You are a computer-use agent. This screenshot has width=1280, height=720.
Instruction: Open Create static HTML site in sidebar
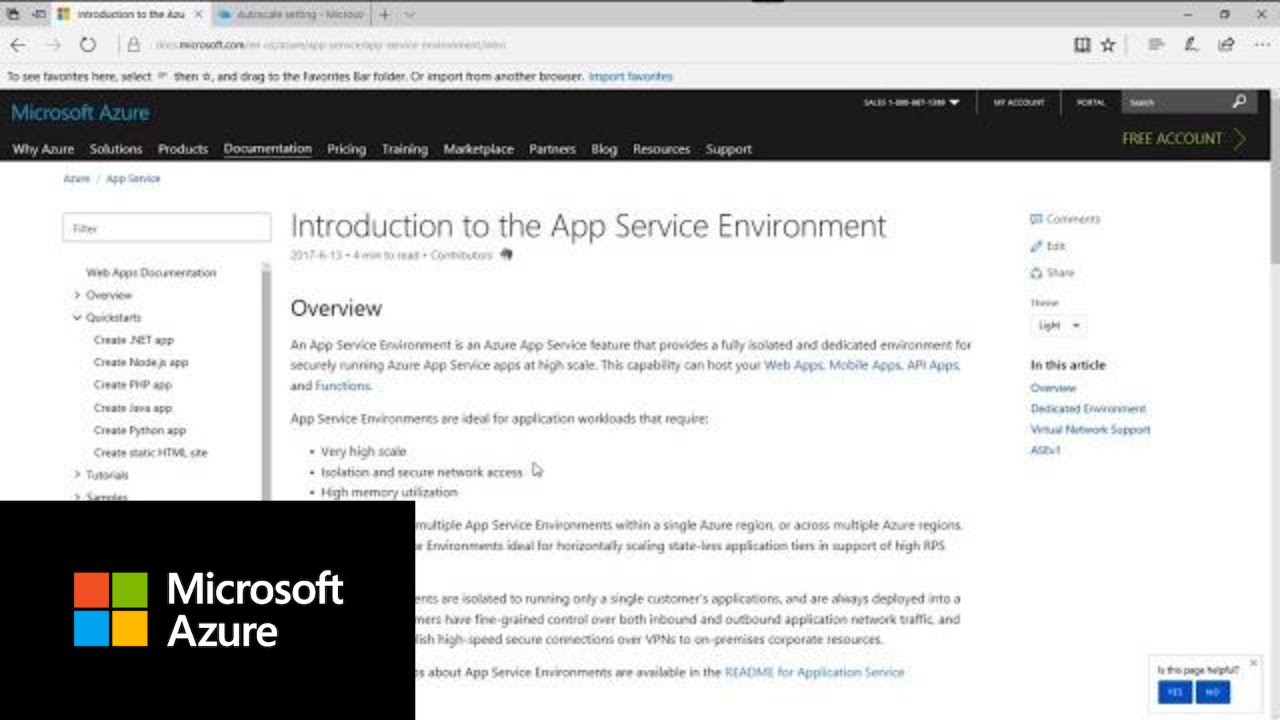click(150, 453)
